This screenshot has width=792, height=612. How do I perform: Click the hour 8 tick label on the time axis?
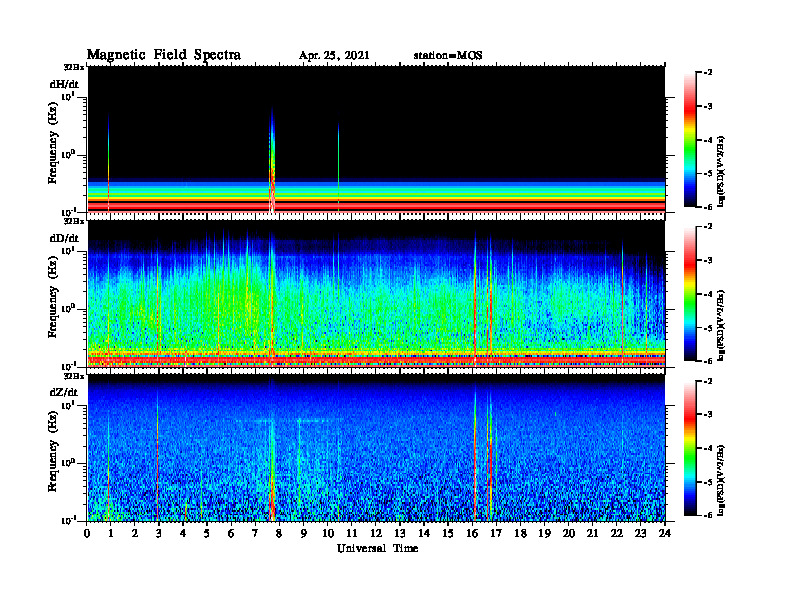(279, 533)
